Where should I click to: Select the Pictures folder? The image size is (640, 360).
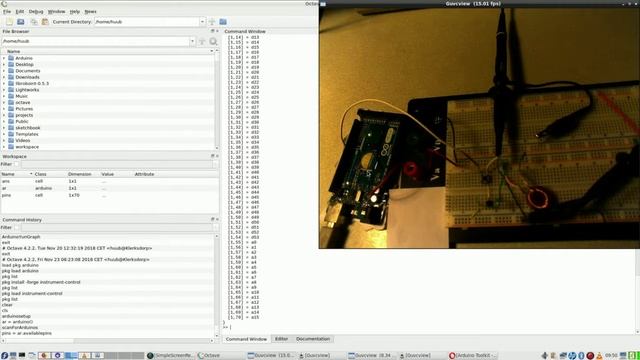24,109
